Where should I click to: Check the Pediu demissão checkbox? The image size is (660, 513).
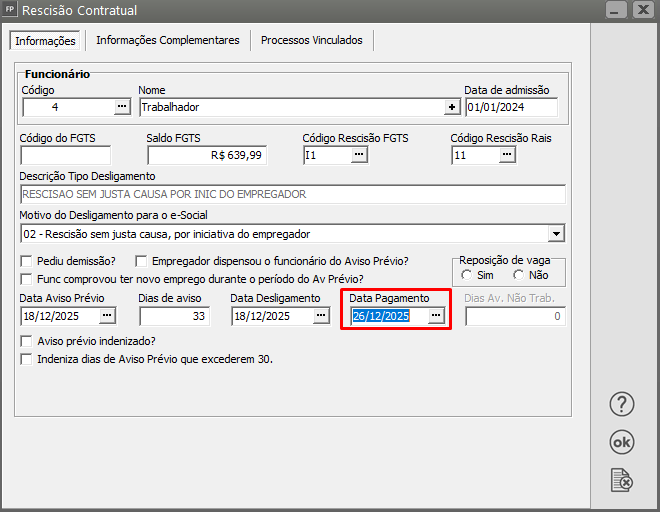[26, 261]
